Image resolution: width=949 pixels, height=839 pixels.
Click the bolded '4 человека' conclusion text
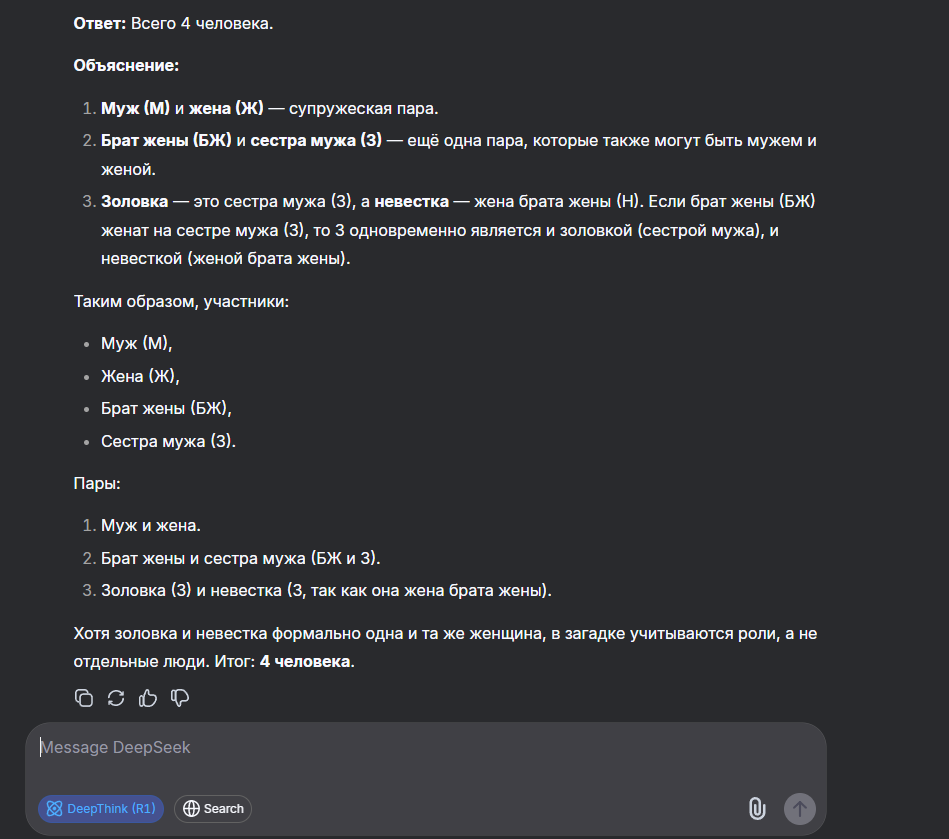tap(304, 660)
